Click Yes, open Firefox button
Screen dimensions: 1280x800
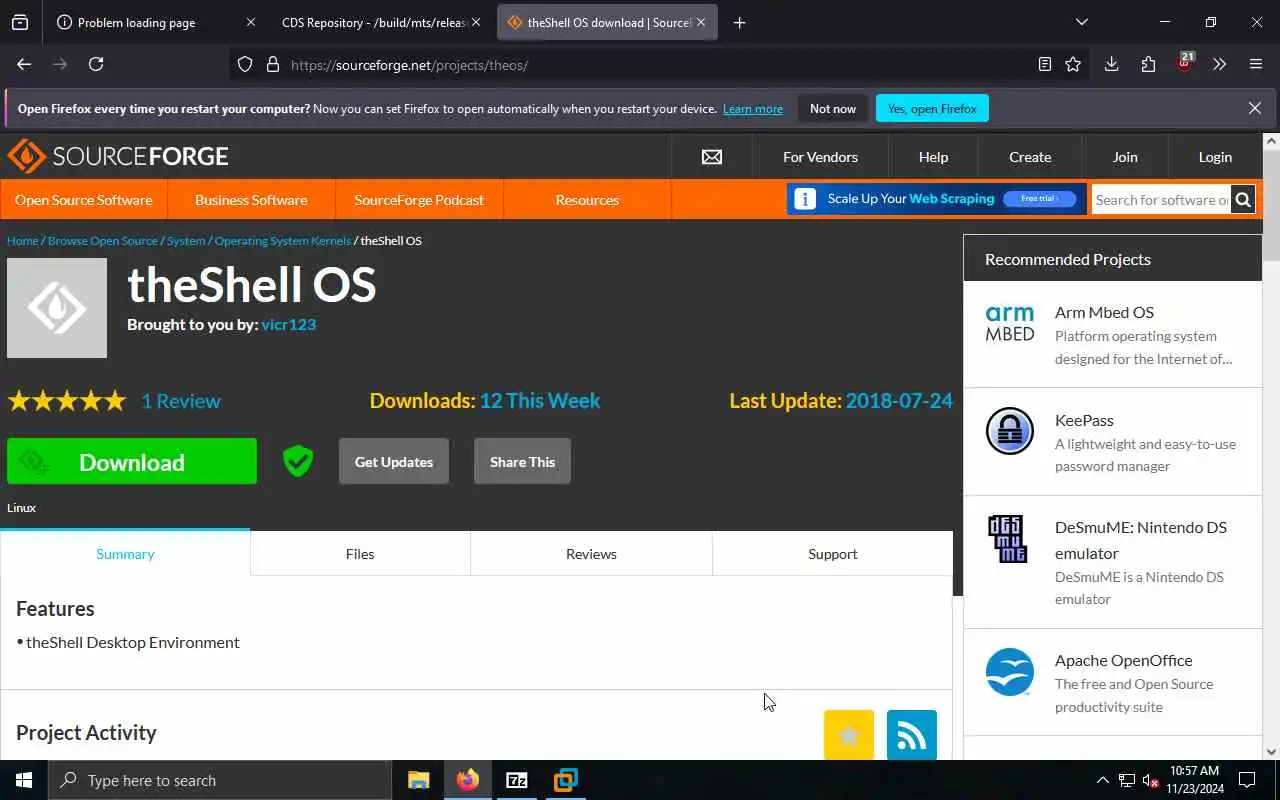pos(932,108)
